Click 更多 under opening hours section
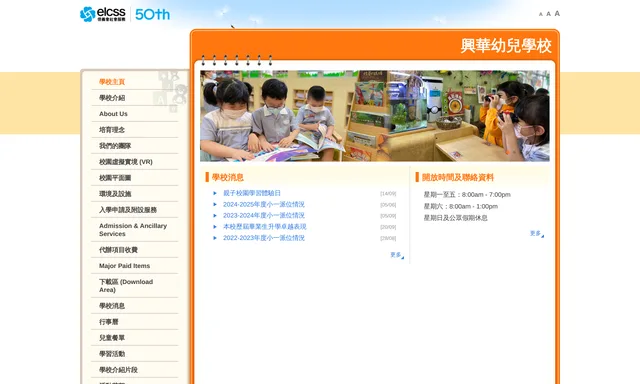Screen dimensions: 640x384 537,233
